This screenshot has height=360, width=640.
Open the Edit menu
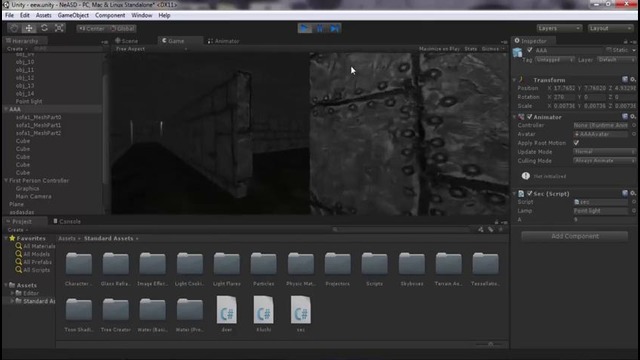click(24, 16)
